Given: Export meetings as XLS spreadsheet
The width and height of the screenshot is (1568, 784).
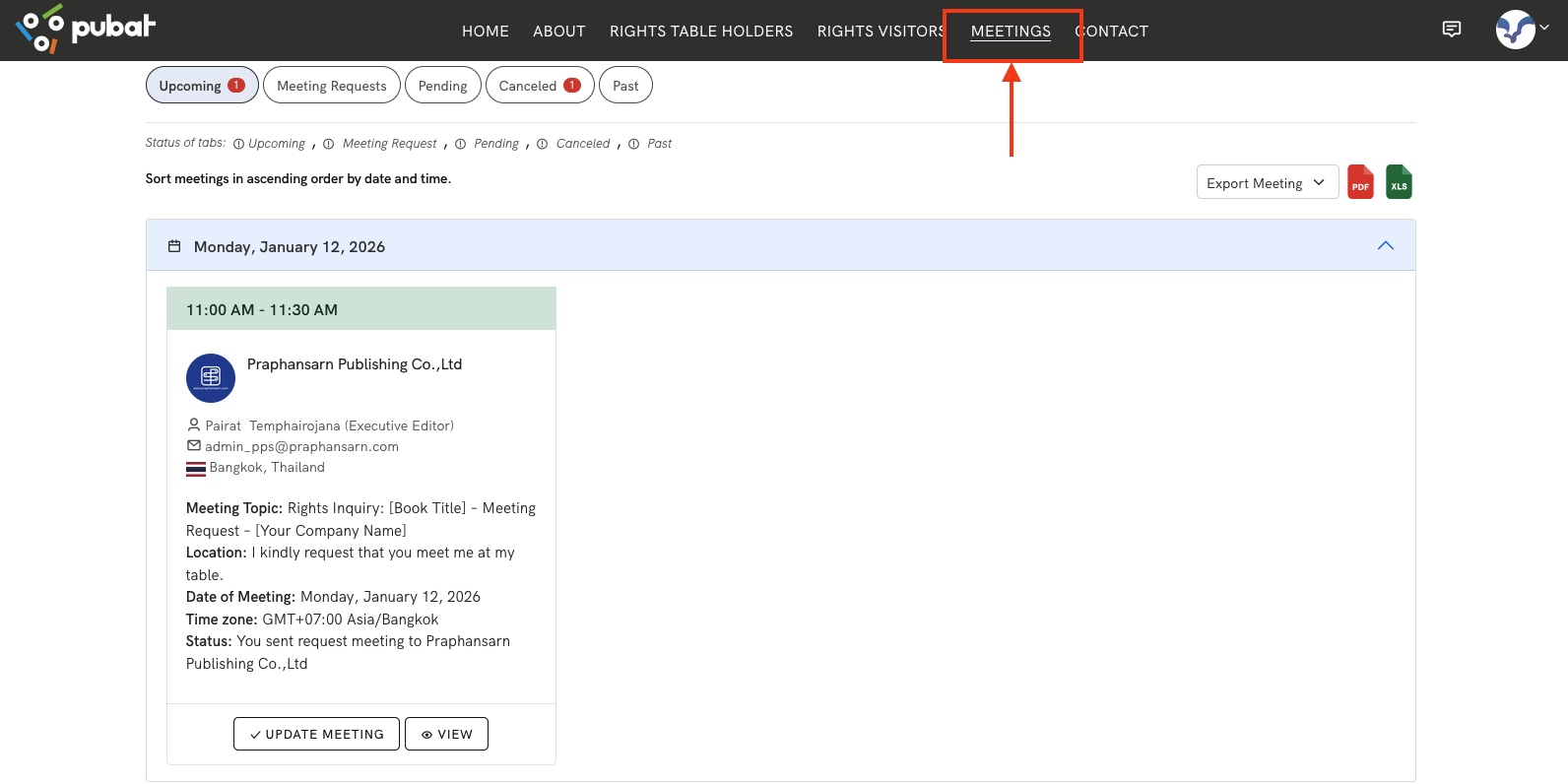Looking at the screenshot, I should point(1399,182).
